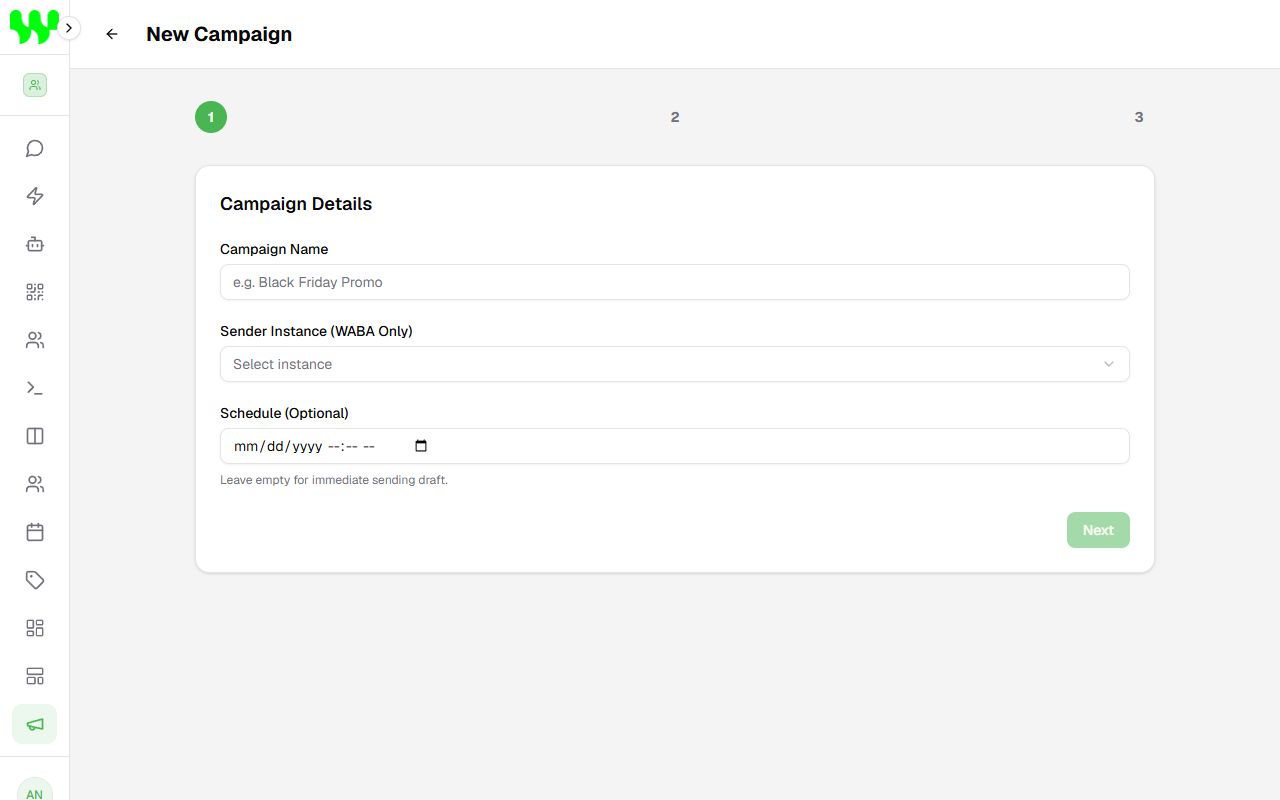Open the lightning bolt icon in sidebar
Screen dimensions: 1280x800
[x=35, y=196]
